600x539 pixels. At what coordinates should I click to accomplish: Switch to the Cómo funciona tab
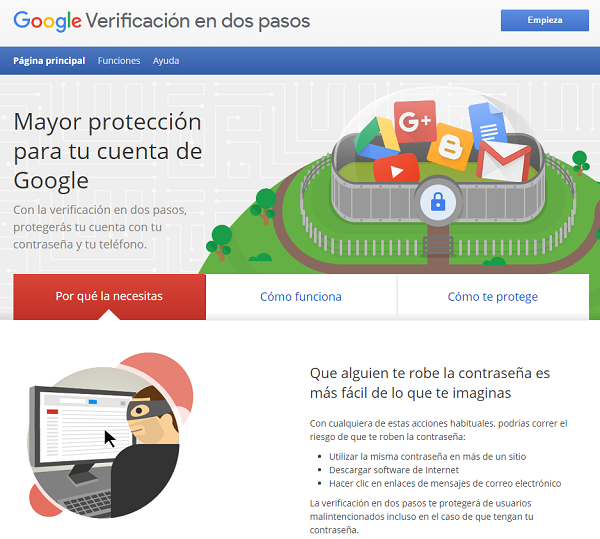[x=301, y=297]
